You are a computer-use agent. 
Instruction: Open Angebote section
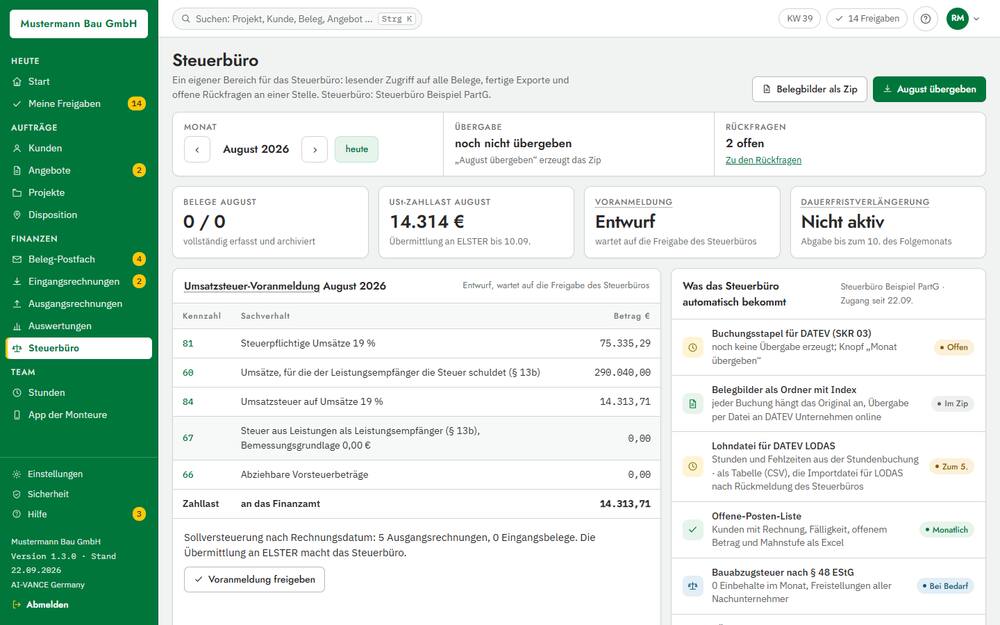[x=79, y=170]
